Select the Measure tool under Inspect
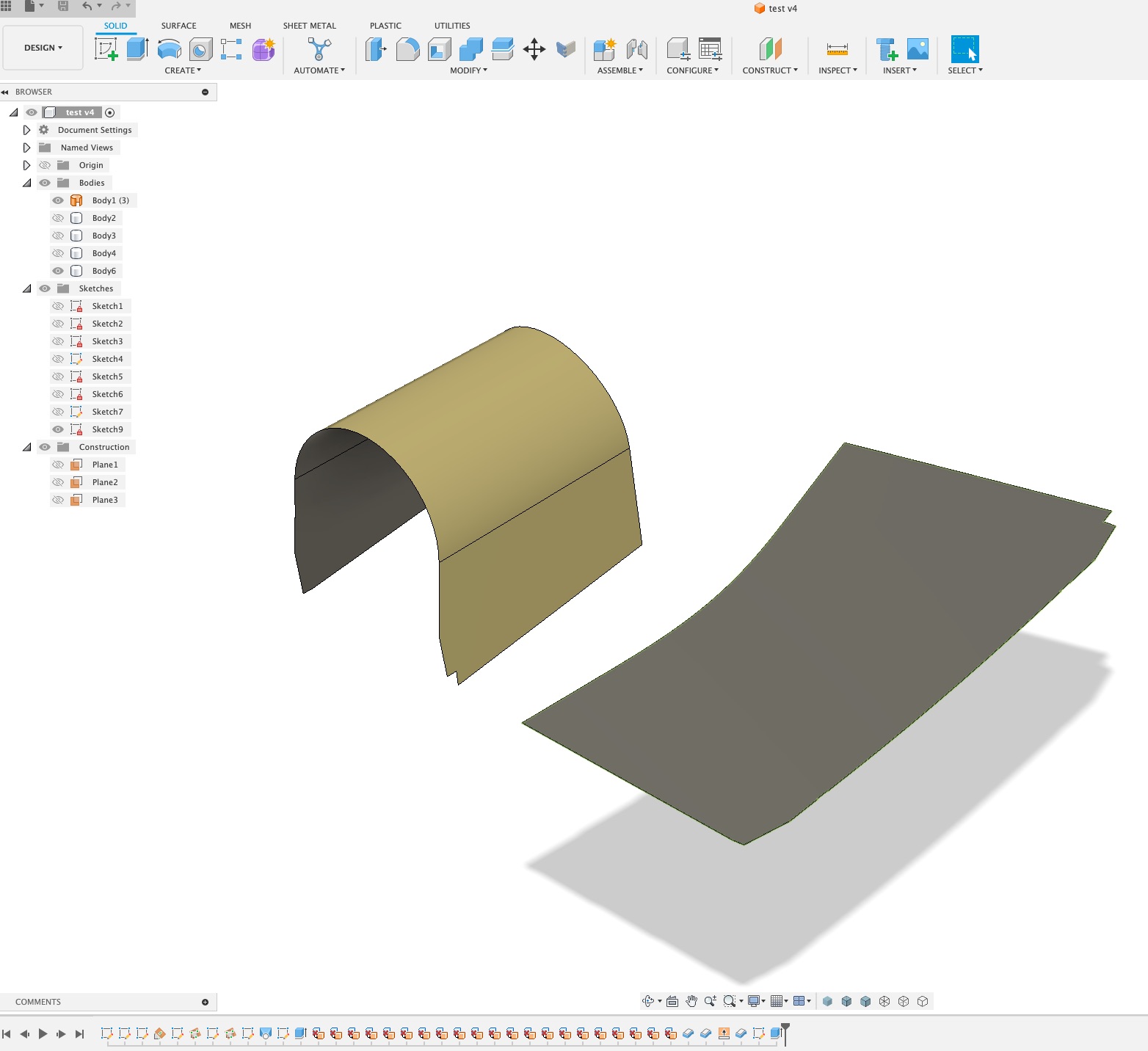The width and height of the screenshot is (1148, 1051). coord(837,49)
